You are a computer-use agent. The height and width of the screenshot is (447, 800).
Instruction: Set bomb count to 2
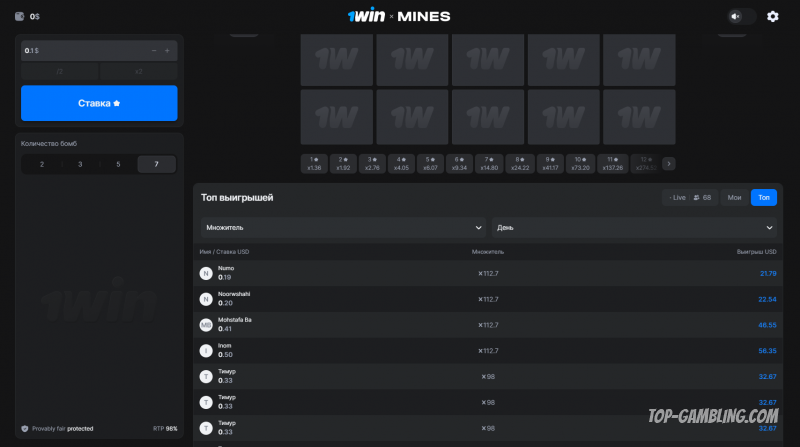[x=42, y=164]
